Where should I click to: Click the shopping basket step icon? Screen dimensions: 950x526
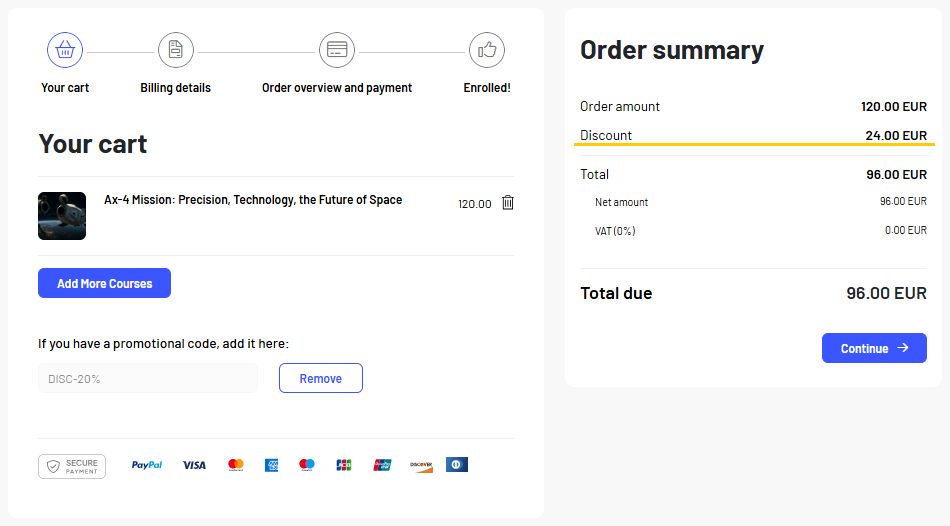[65, 50]
